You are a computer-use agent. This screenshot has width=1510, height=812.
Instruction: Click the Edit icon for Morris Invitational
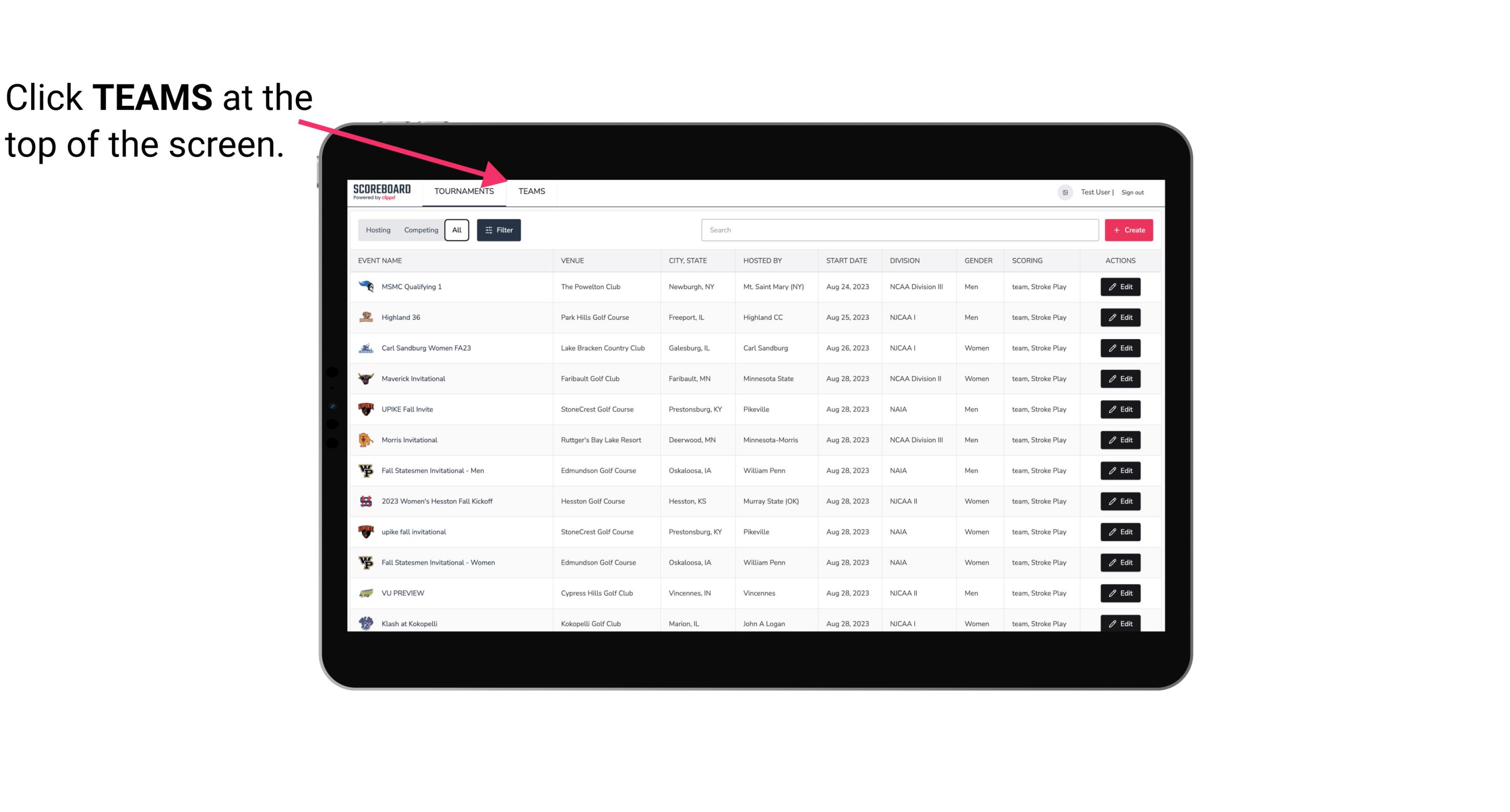1121,440
